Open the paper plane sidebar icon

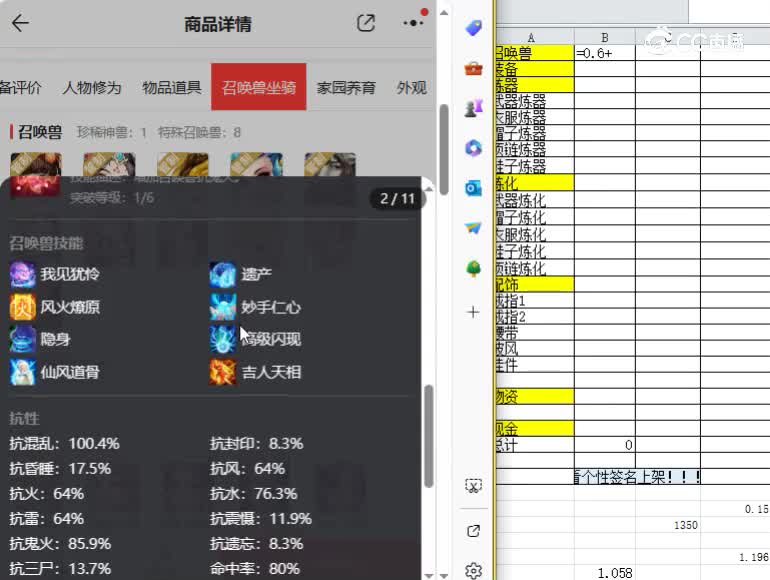point(473,228)
